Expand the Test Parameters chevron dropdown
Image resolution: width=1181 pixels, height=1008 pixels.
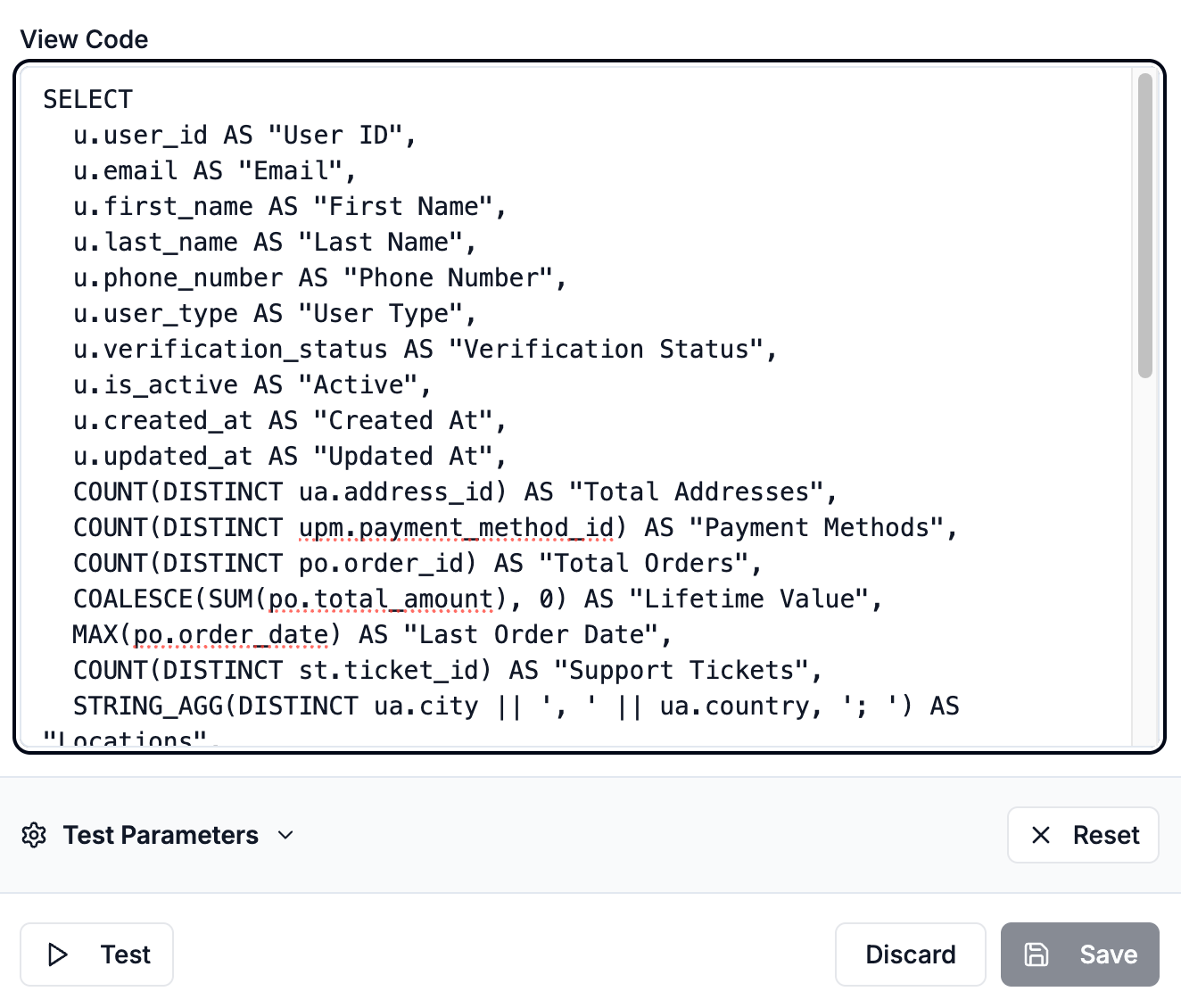285,837
